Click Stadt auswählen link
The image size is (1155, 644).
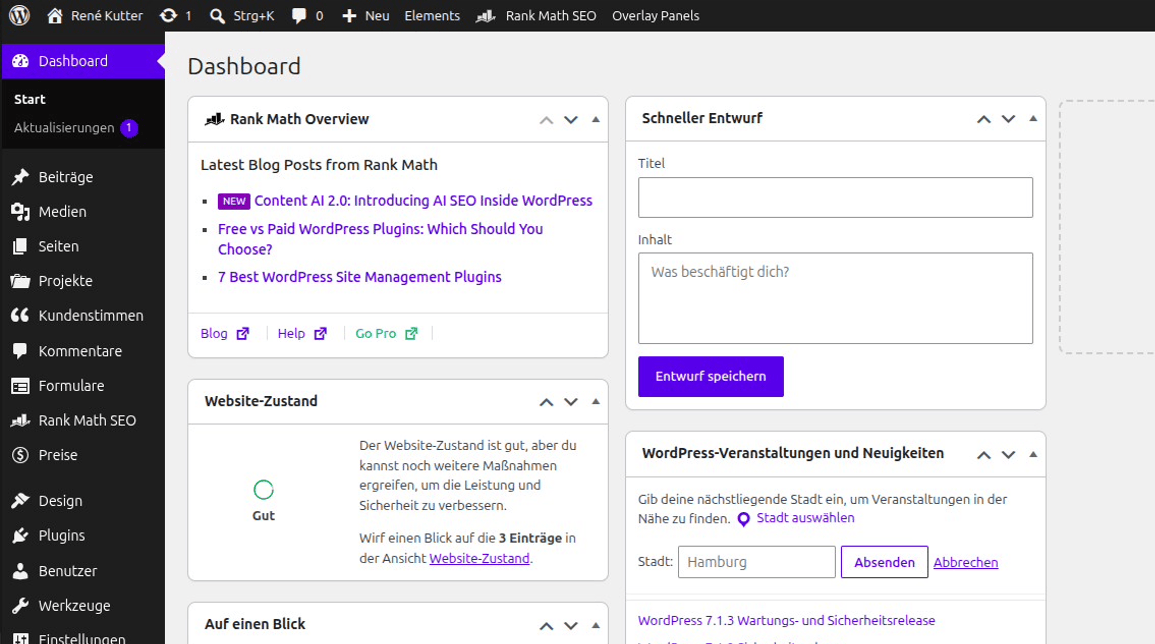(x=805, y=518)
